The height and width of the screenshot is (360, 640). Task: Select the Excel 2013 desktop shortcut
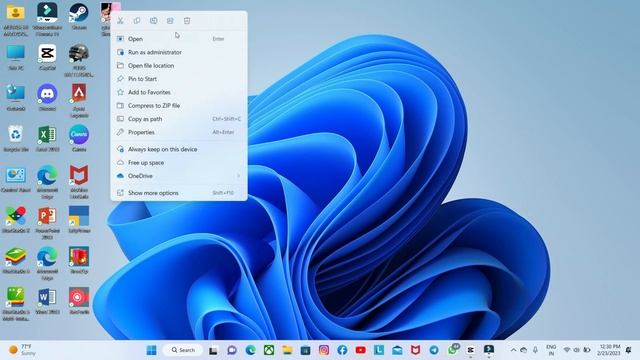click(x=47, y=139)
